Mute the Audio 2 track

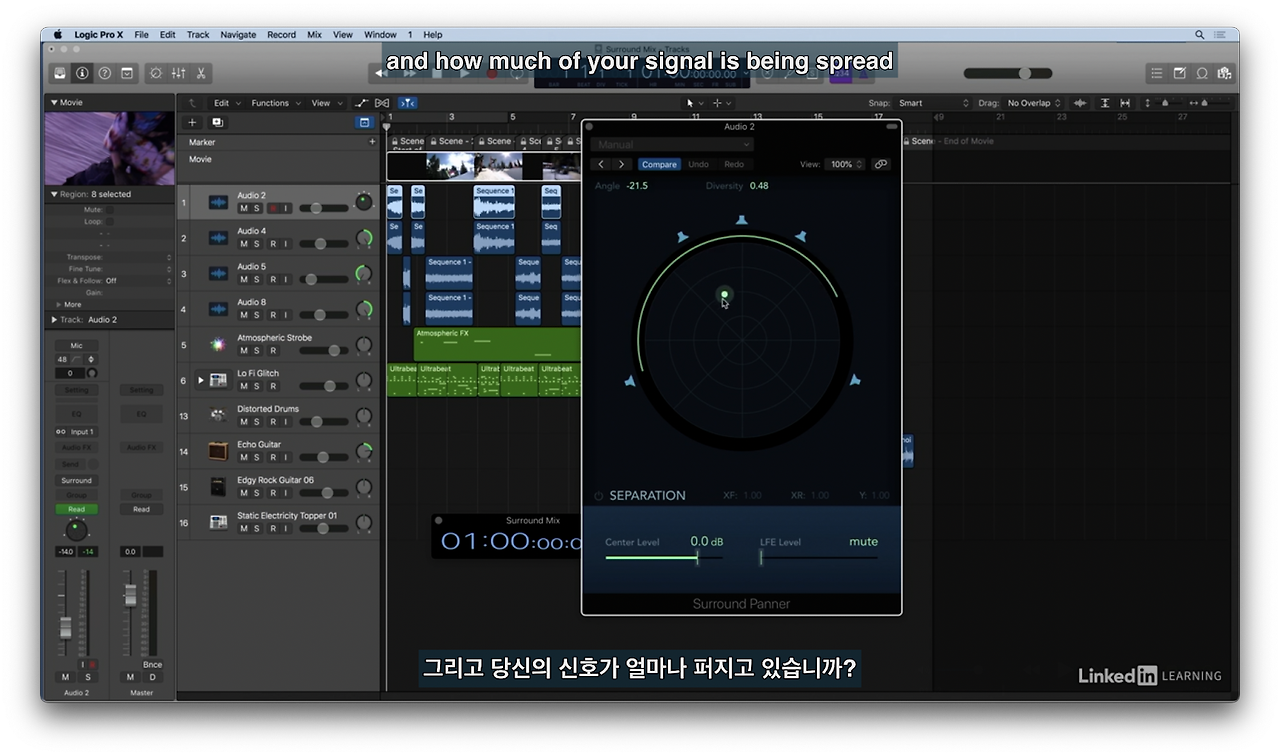[x=244, y=208]
